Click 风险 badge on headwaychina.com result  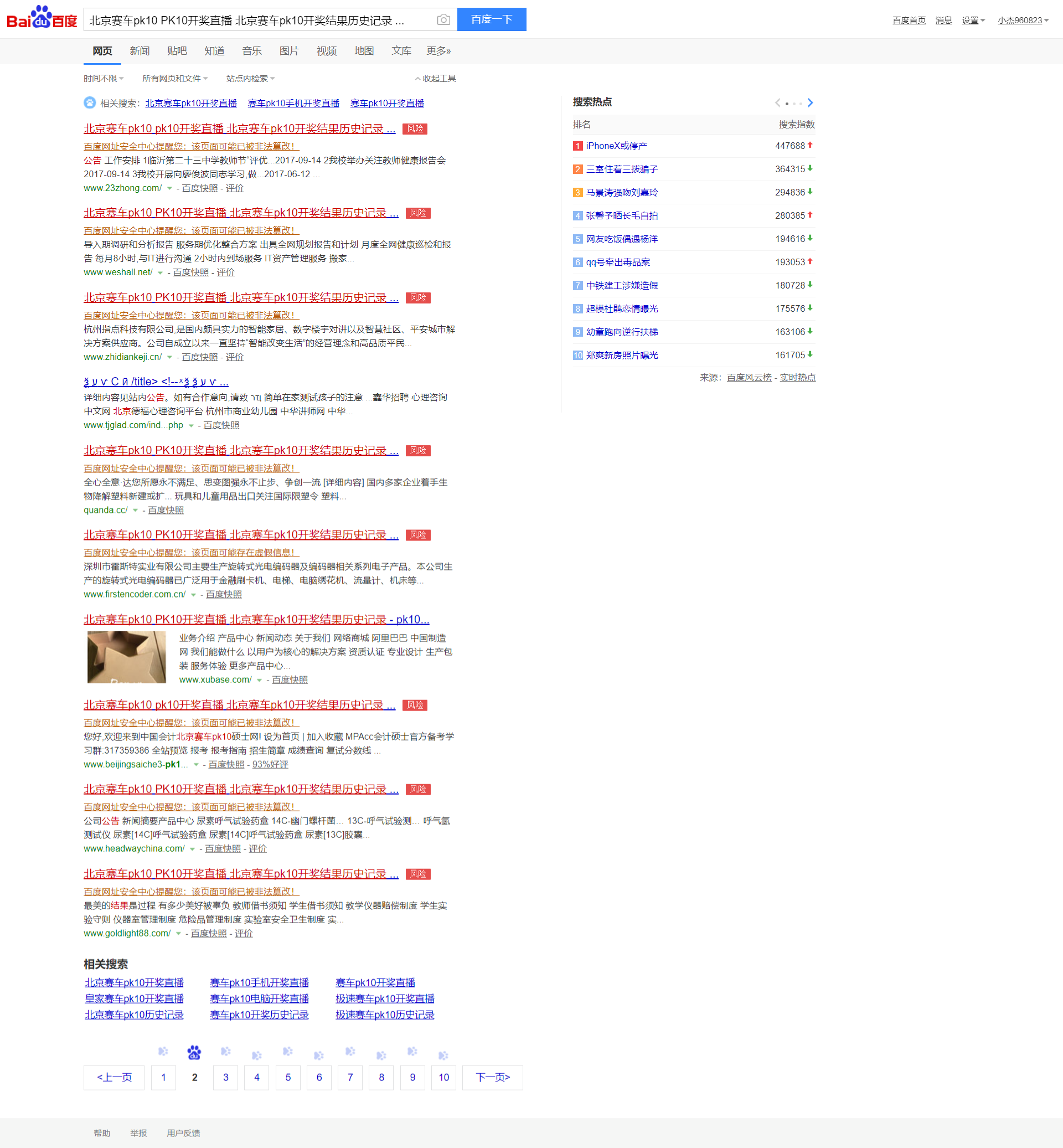click(x=418, y=790)
